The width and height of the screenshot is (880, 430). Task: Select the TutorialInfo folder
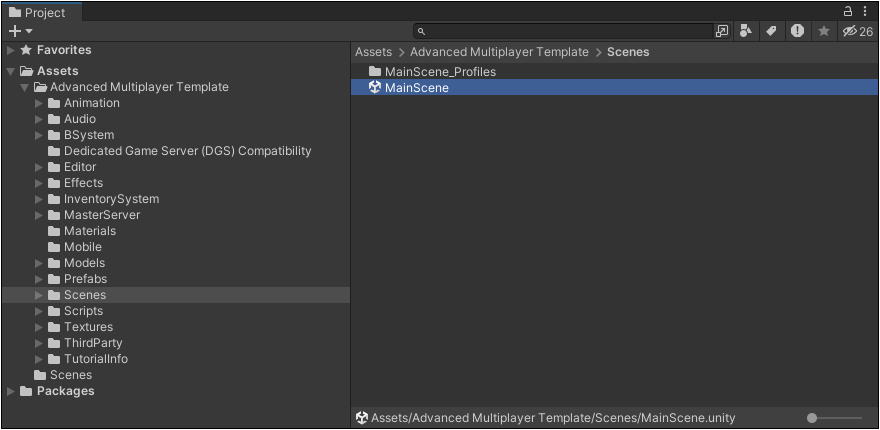coord(176,359)
